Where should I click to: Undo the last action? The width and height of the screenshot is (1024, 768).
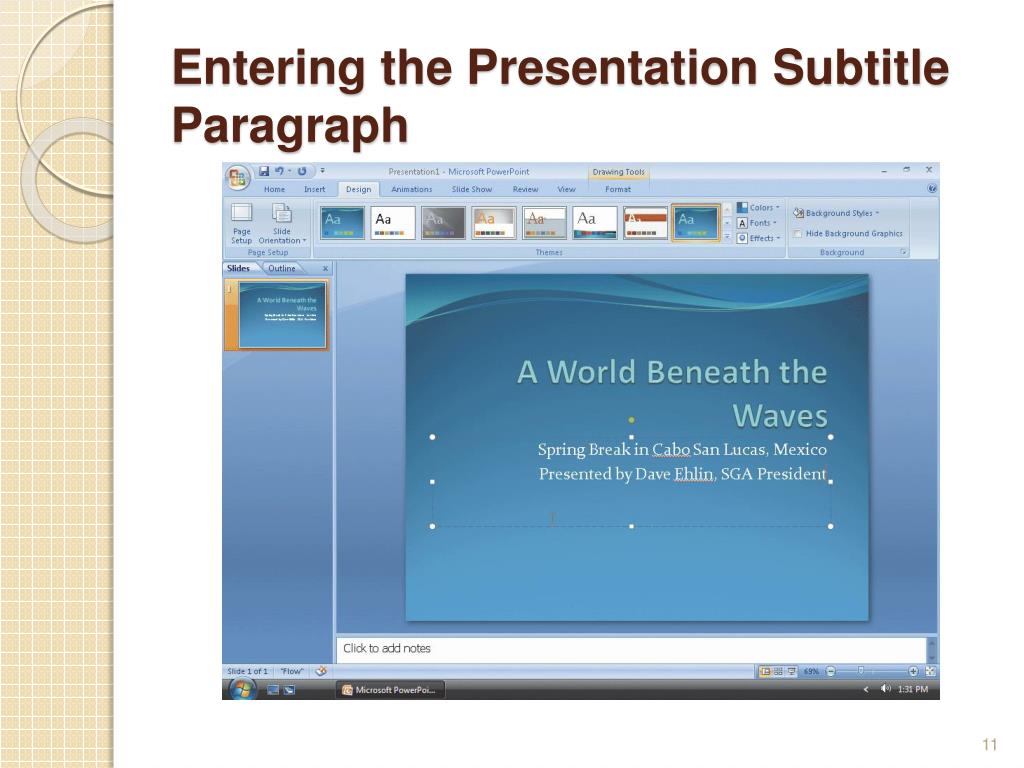click(280, 171)
